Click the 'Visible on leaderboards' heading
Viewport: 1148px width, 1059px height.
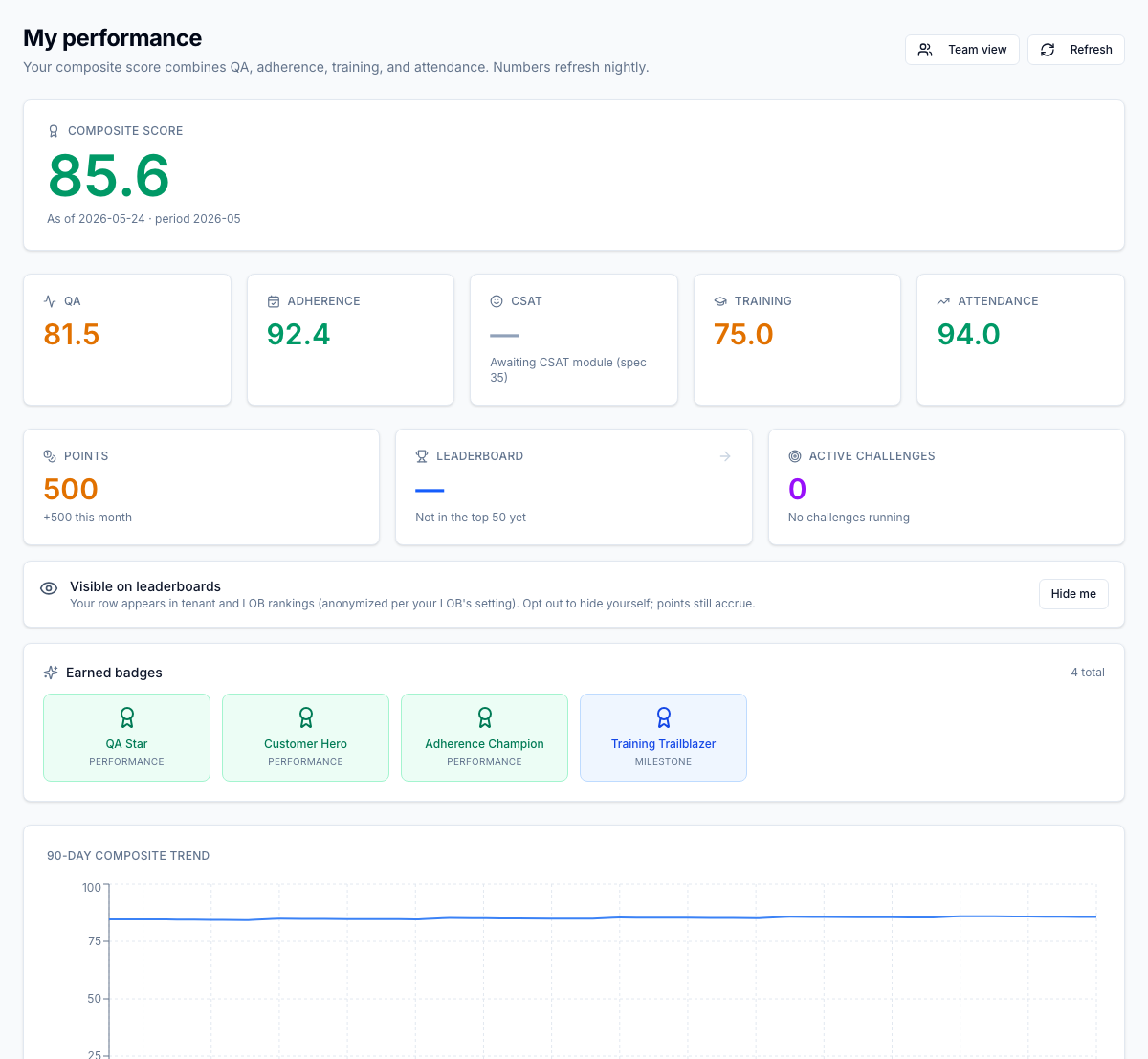tap(145, 586)
